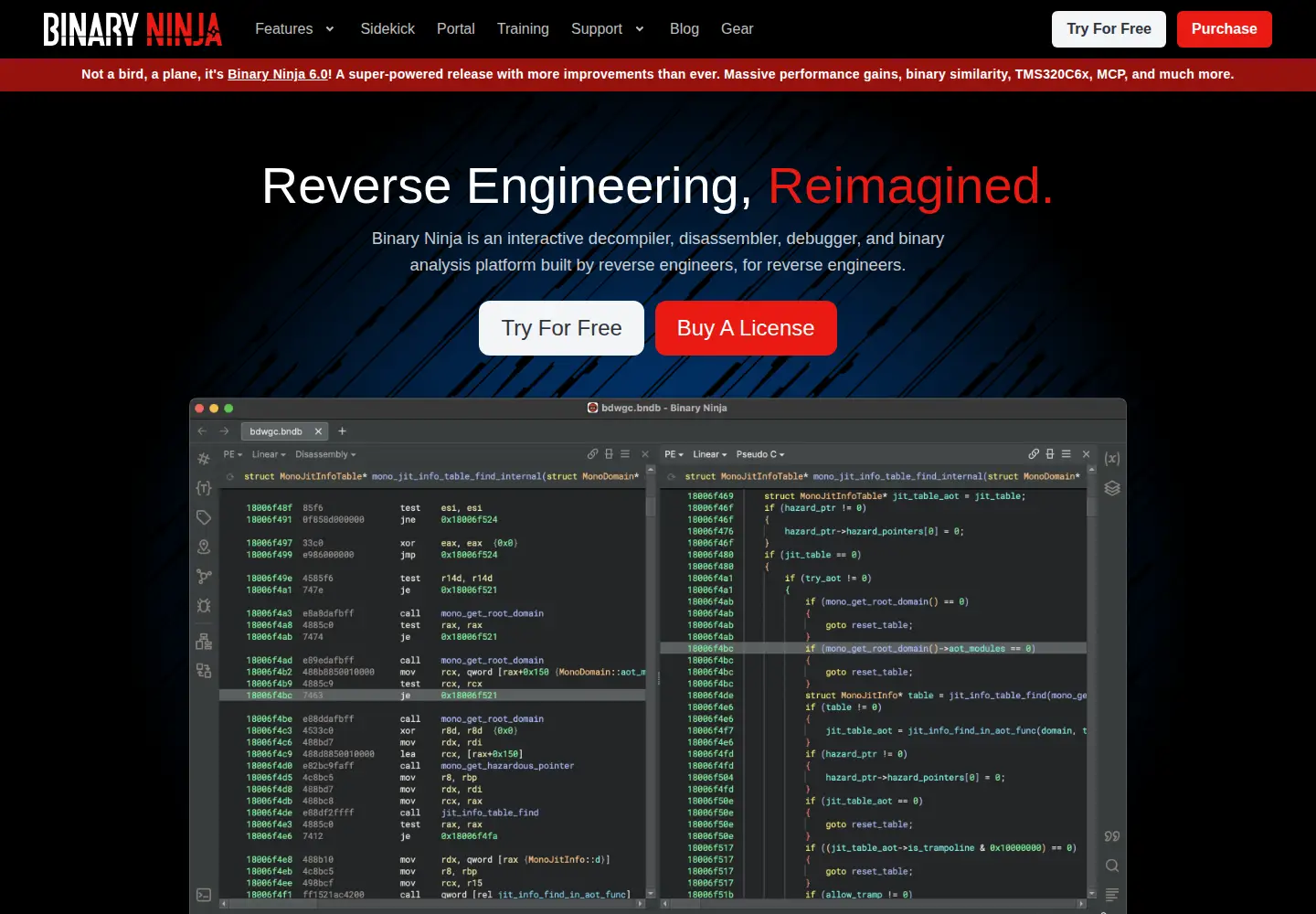
Task: Click the hazard_ptr != 0 condition at top
Action: 815,508
